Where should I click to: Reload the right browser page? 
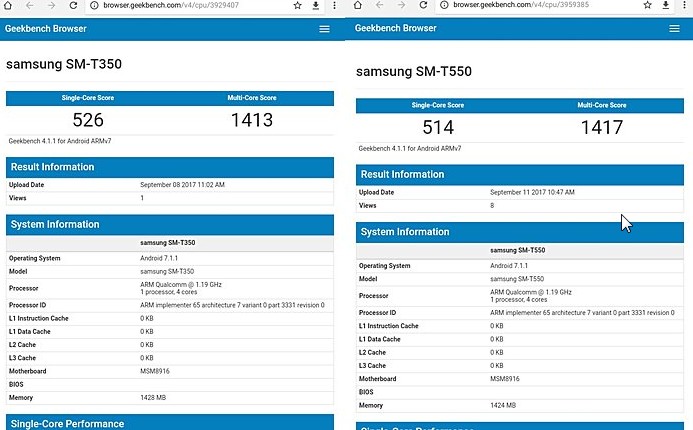click(423, 5)
